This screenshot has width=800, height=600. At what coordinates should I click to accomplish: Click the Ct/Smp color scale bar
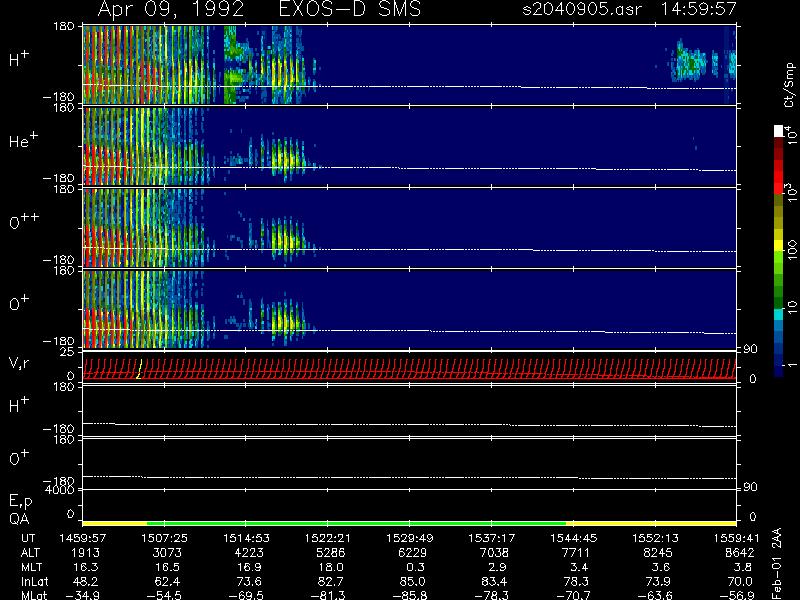(778, 251)
